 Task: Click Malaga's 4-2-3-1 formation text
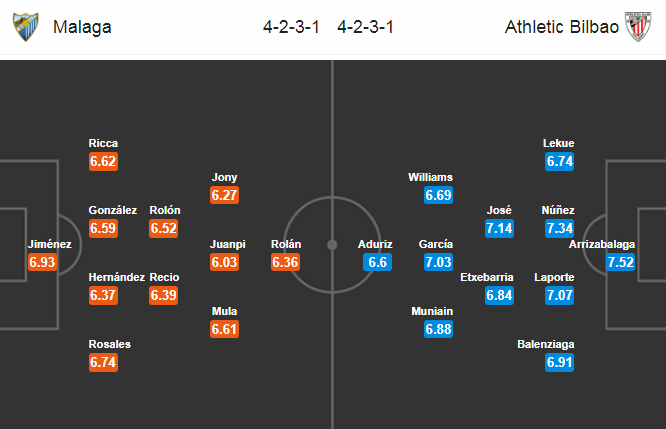291,27
